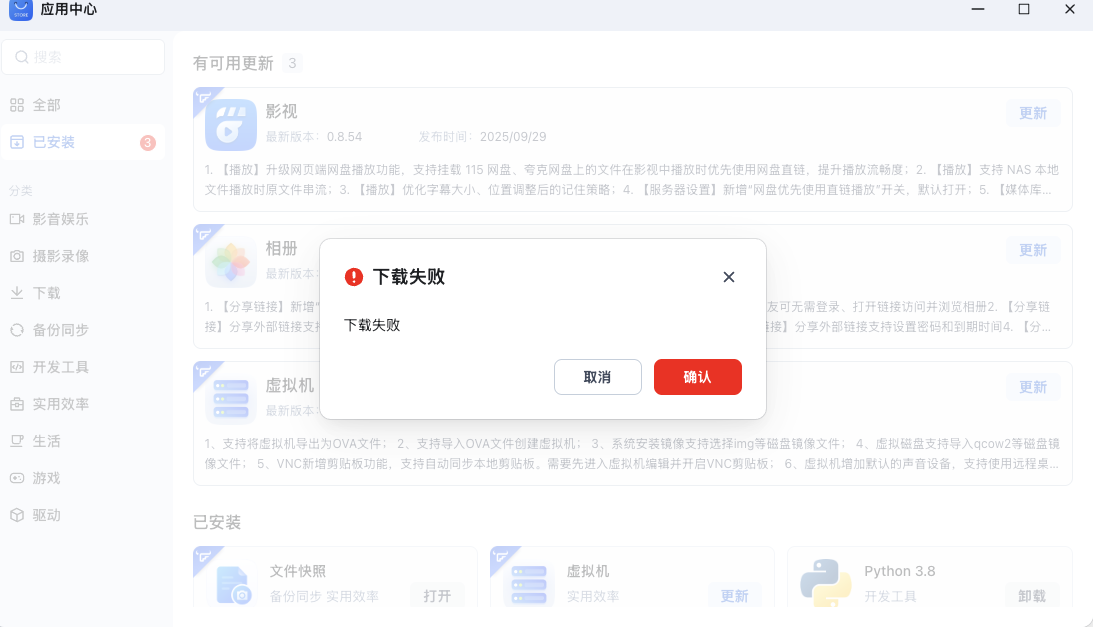This screenshot has width=1093, height=627.
Task: Update the 相册 app
Action: 1033,250
